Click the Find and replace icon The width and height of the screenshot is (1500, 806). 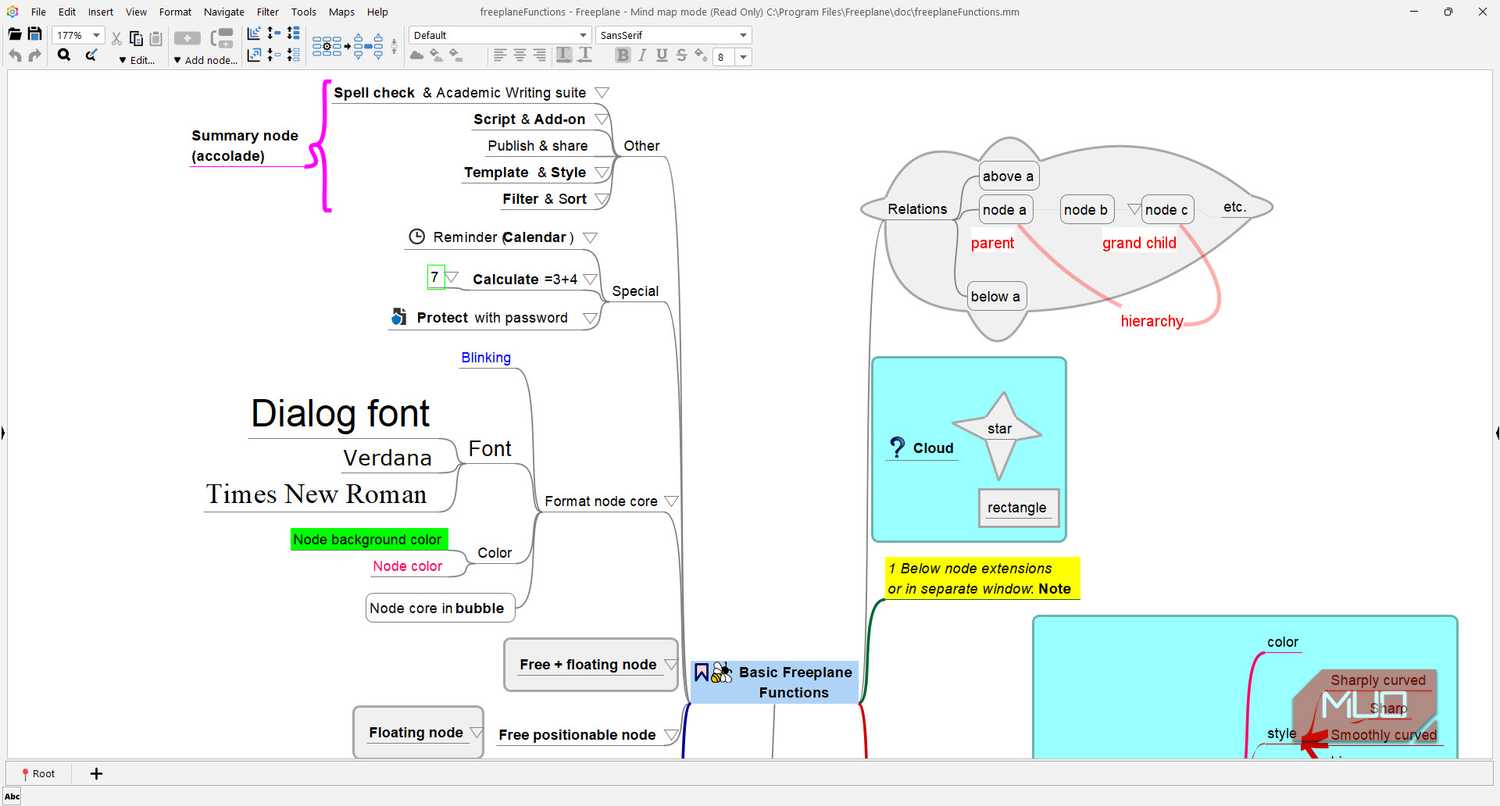(x=91, y=55)
